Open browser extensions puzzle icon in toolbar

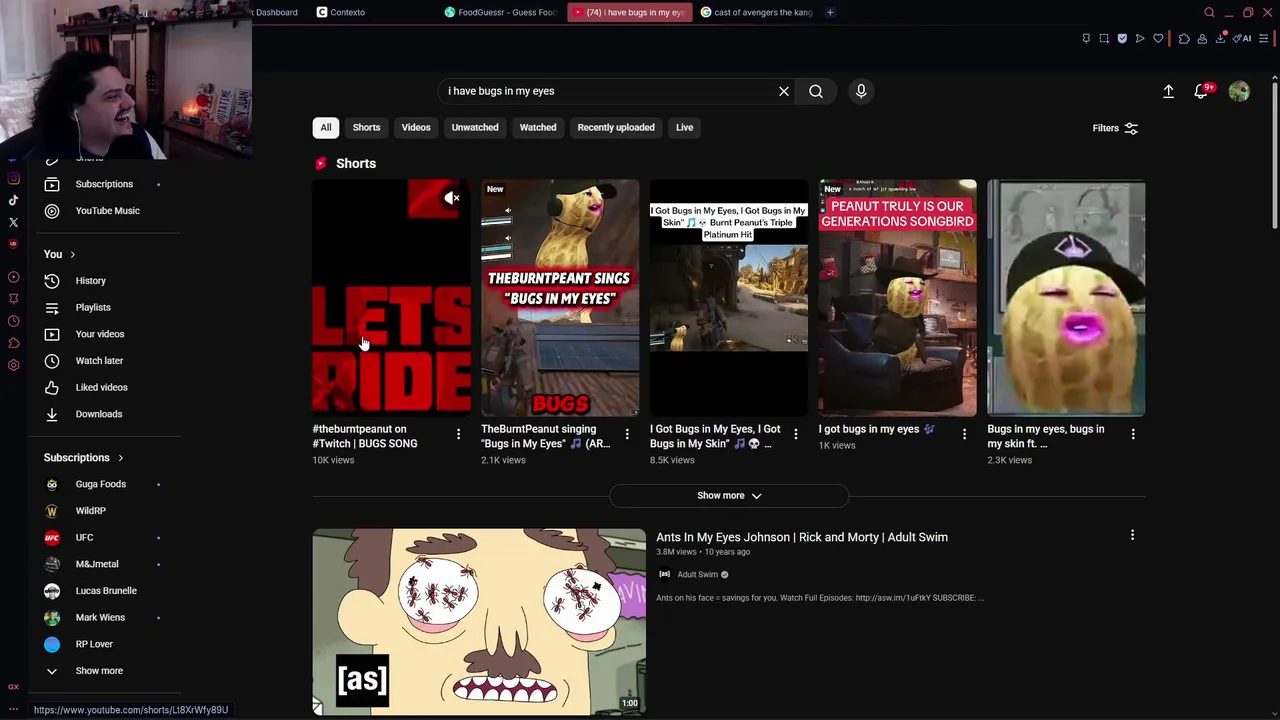(x=1184, y=38)
